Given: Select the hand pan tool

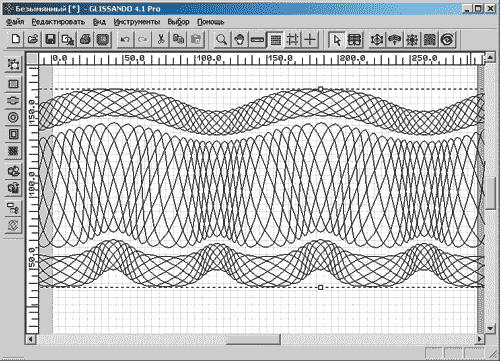Looking at the screenshot, I should 239,40.
